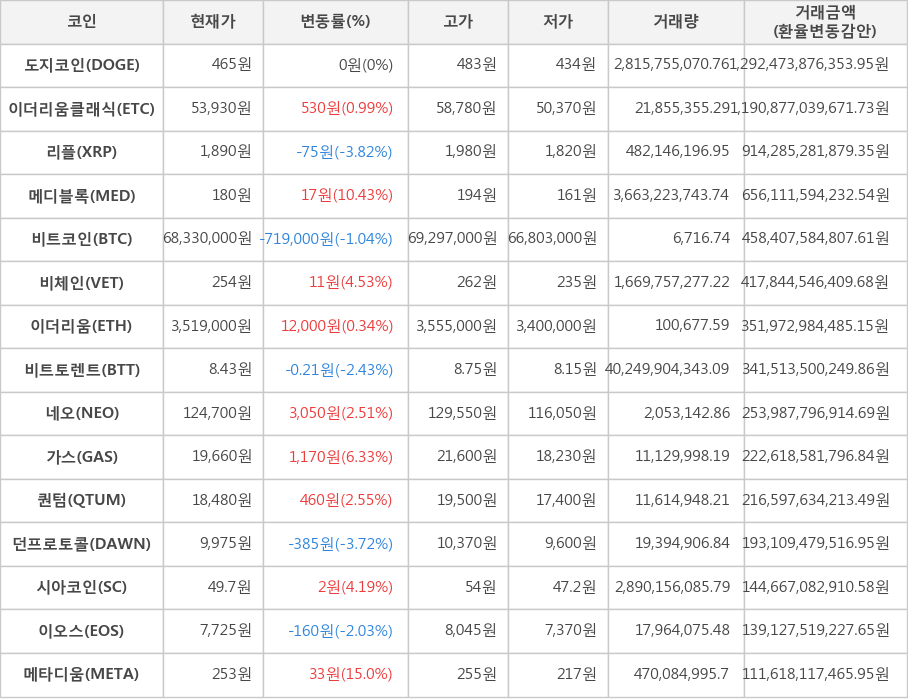The width and height of the screenshot is (908, 700).
Task: Click 퀀텀(QTUM) coin name
Action: [x=82, y=501]
